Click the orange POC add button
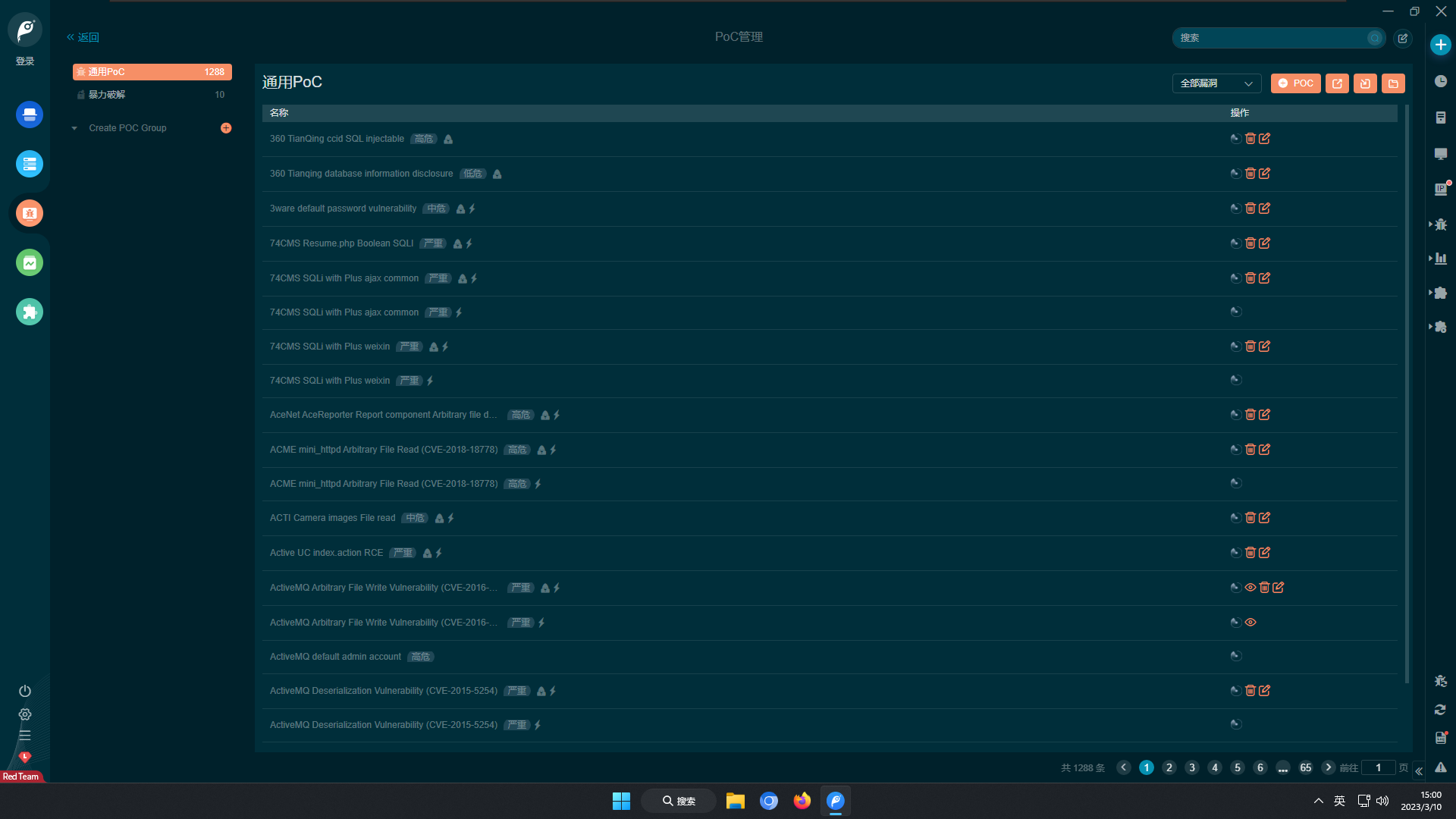1456x819 pixels. coord(1295,83)
